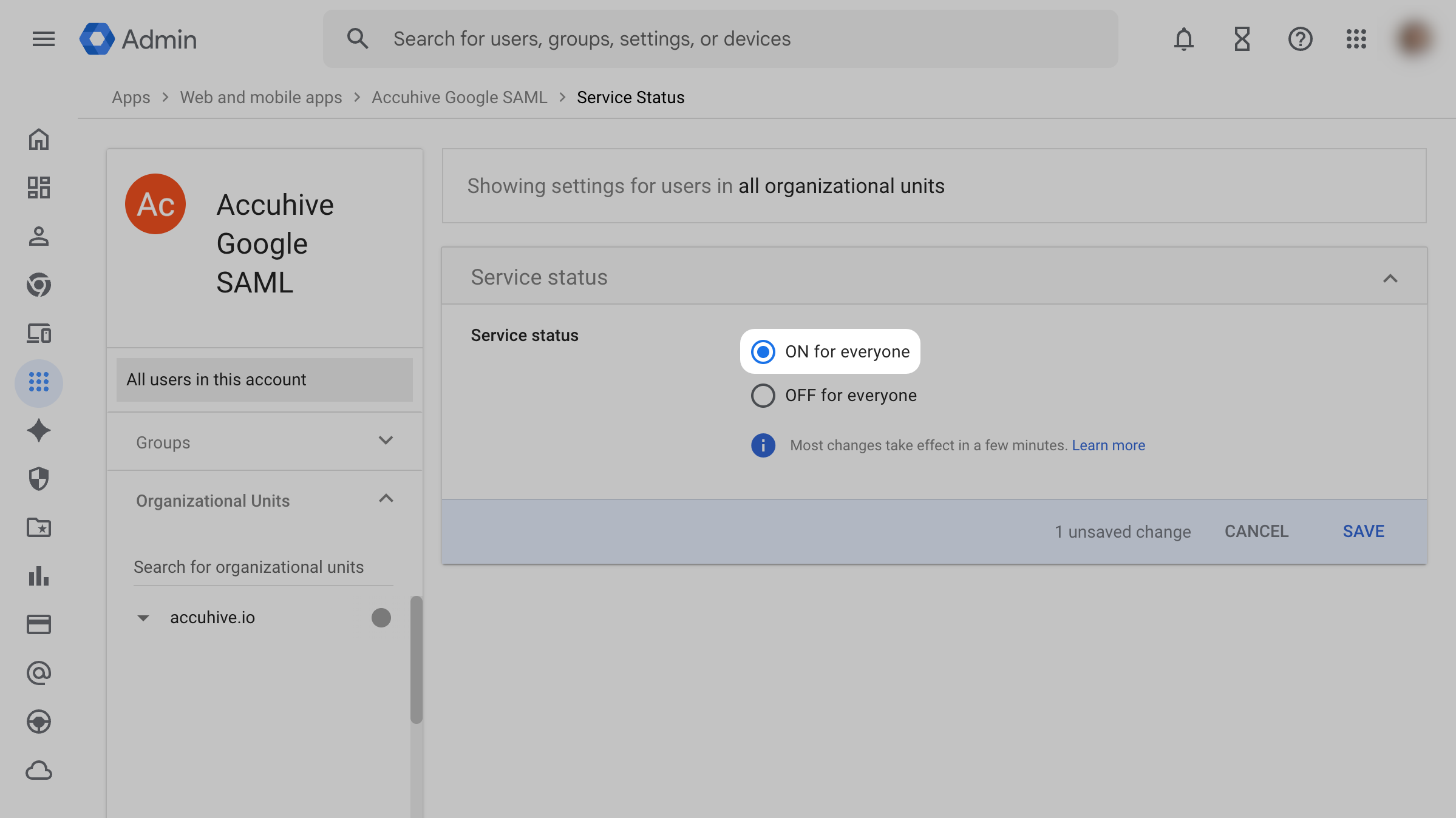Click the CANCEL button
This screenshot has width=1456, height=818.
(x=1256, y=532)
